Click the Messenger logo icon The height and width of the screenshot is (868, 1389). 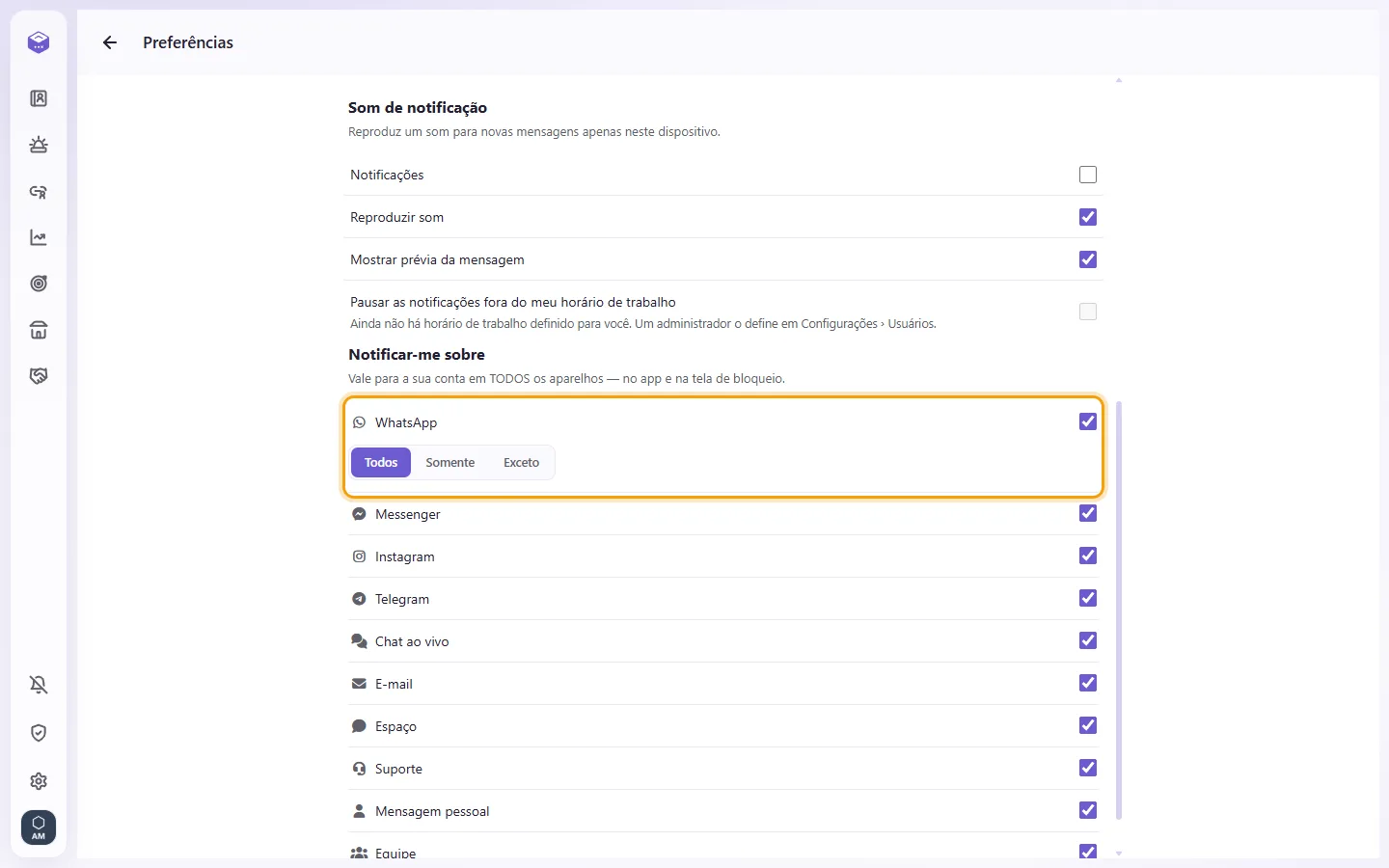(359, 514)
